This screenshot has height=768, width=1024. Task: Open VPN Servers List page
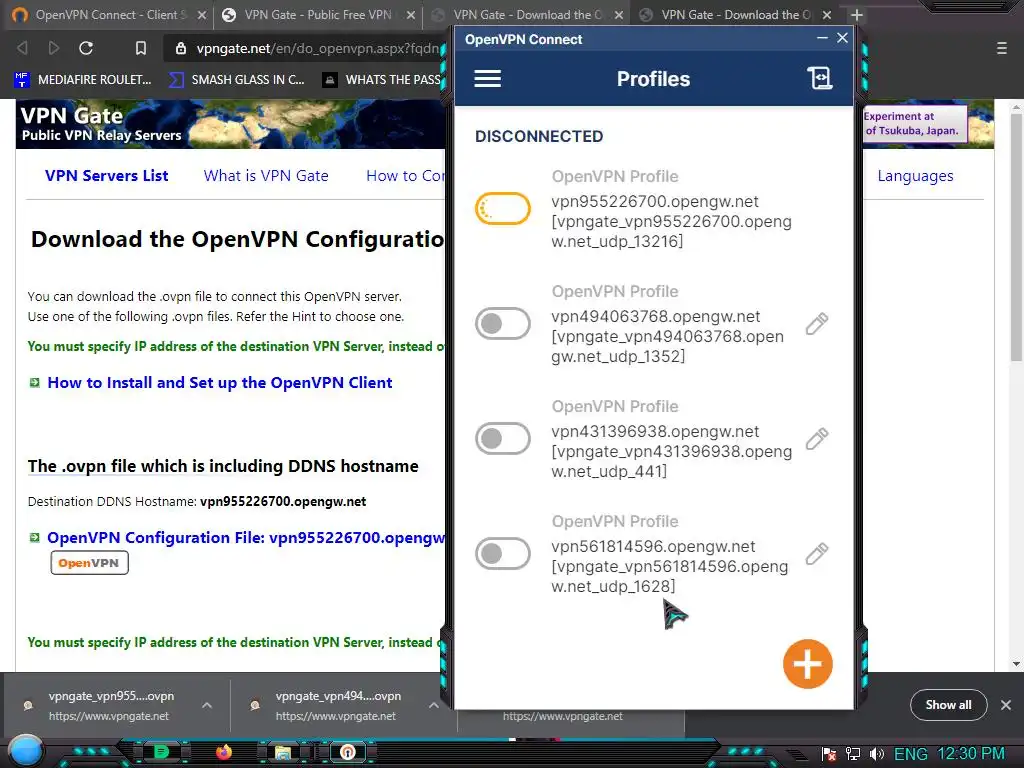click(x=106, y=176)
